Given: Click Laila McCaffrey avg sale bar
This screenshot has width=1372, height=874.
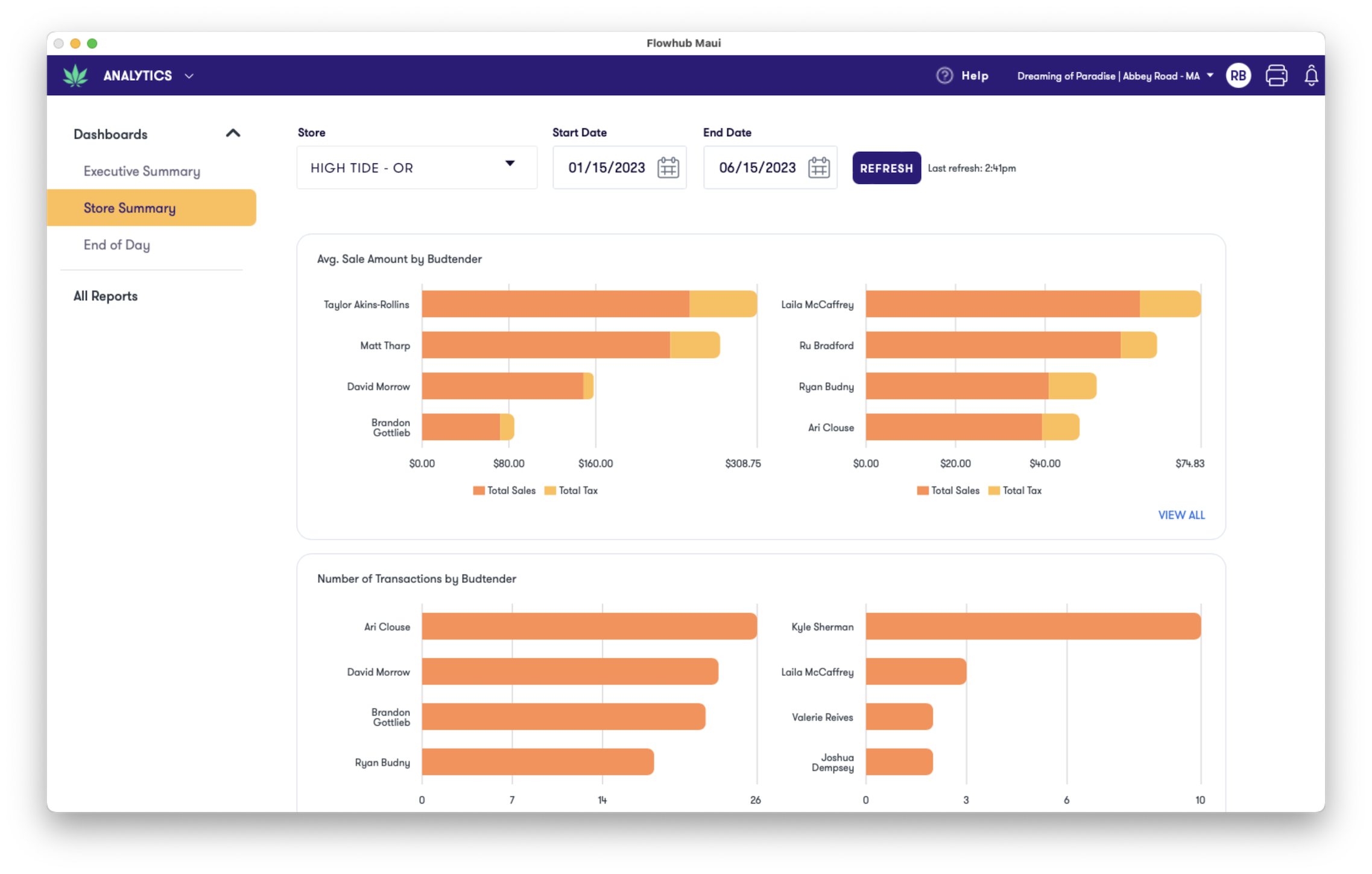Looking at the screenshot, I should 1033,304.
